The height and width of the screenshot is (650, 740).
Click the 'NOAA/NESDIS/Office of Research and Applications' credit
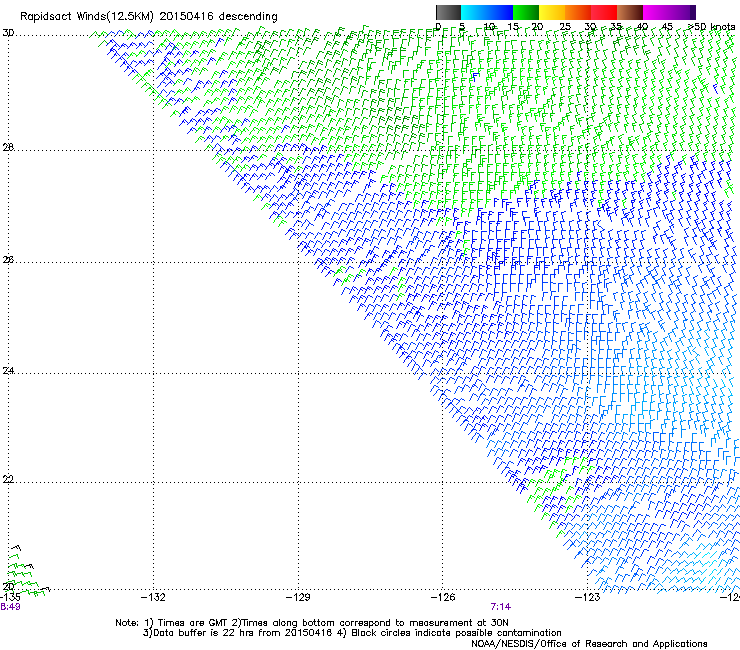click(589, 644)
